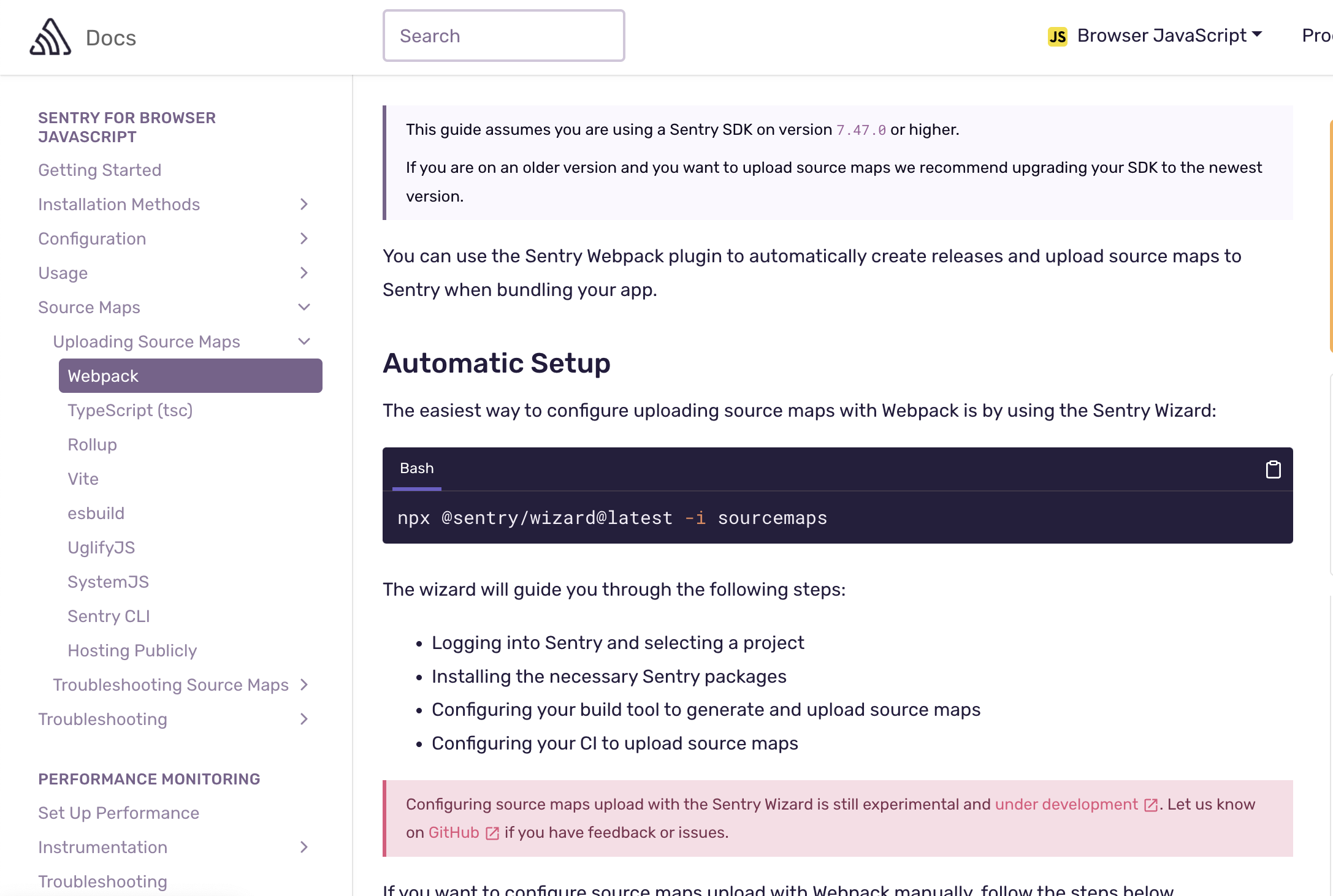Screen dimensions: 1333x896
Task: Switch to the Bash tab
Action: 417,468
